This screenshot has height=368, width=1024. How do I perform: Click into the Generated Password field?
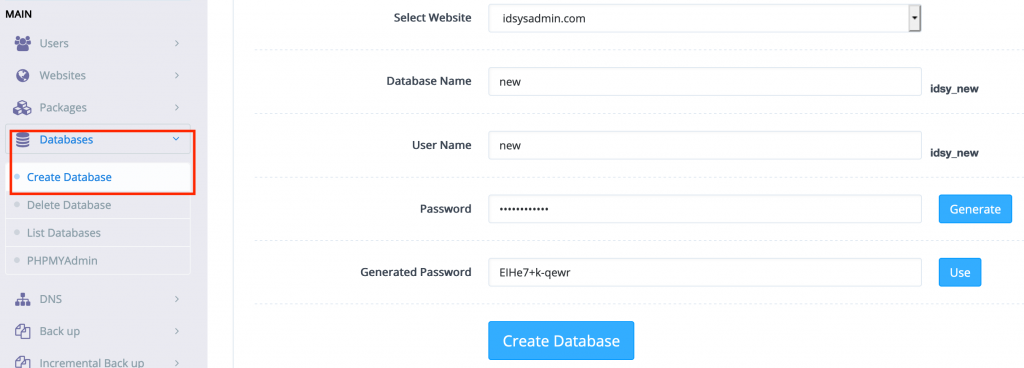pos(705,272)
